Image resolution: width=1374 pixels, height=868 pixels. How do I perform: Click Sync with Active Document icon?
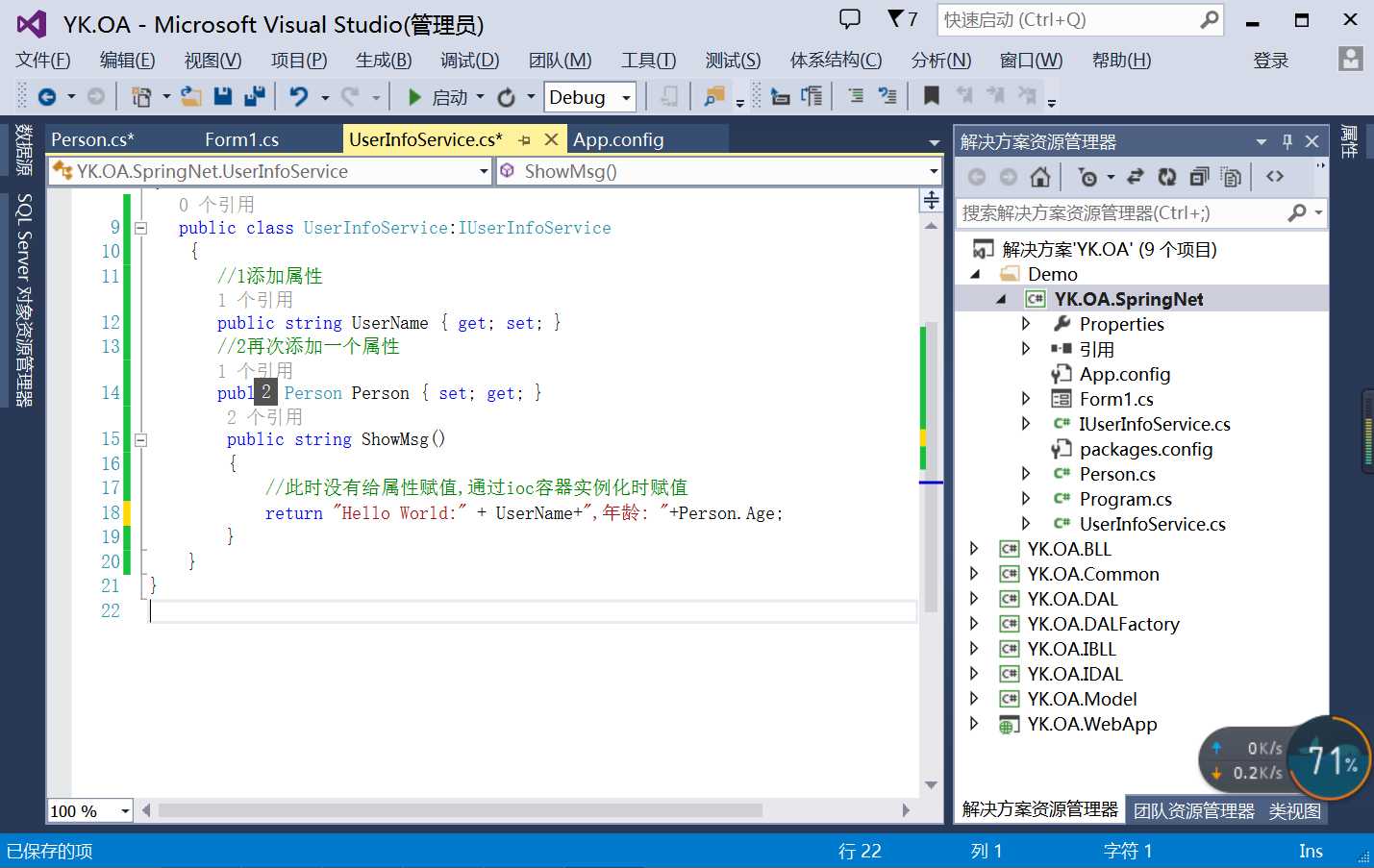coord(1136,177)
